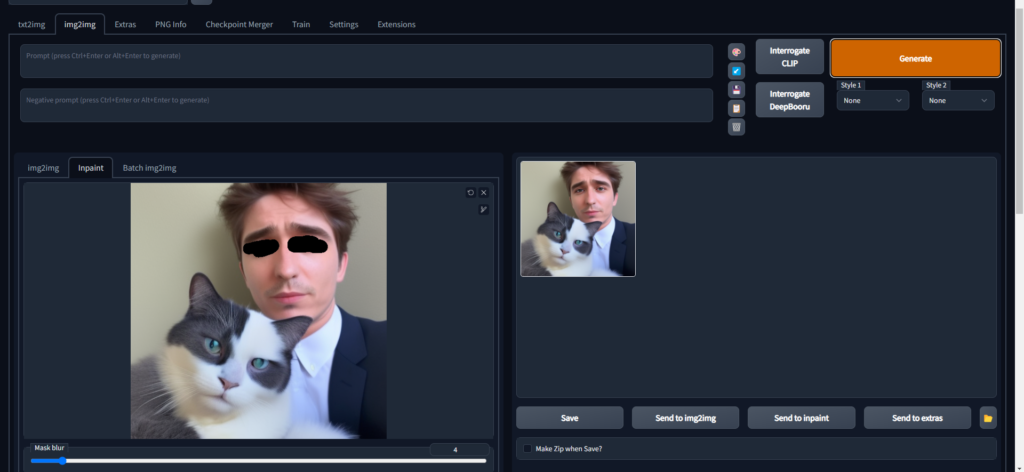Click the orange Generate button
1024x472 pixels.
tap(915, 58)
